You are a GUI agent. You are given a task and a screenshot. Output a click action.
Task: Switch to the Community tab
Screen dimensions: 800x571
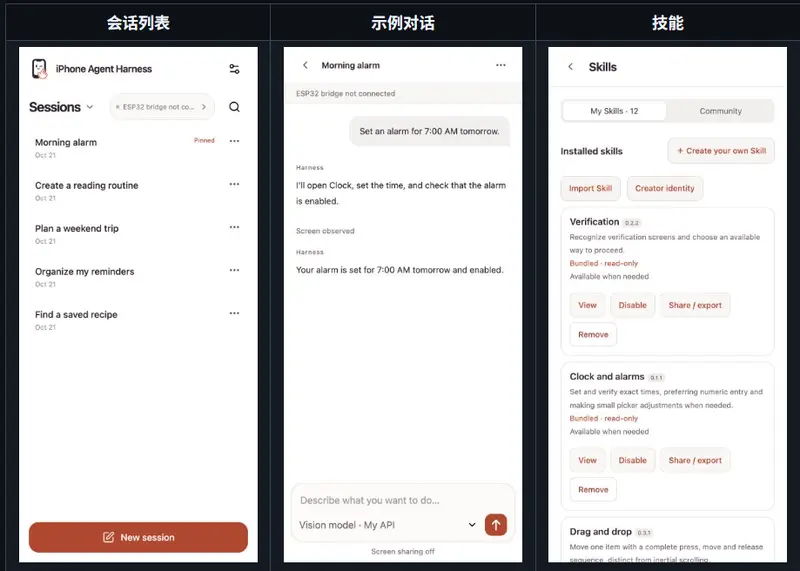click(x=720, y=111)
